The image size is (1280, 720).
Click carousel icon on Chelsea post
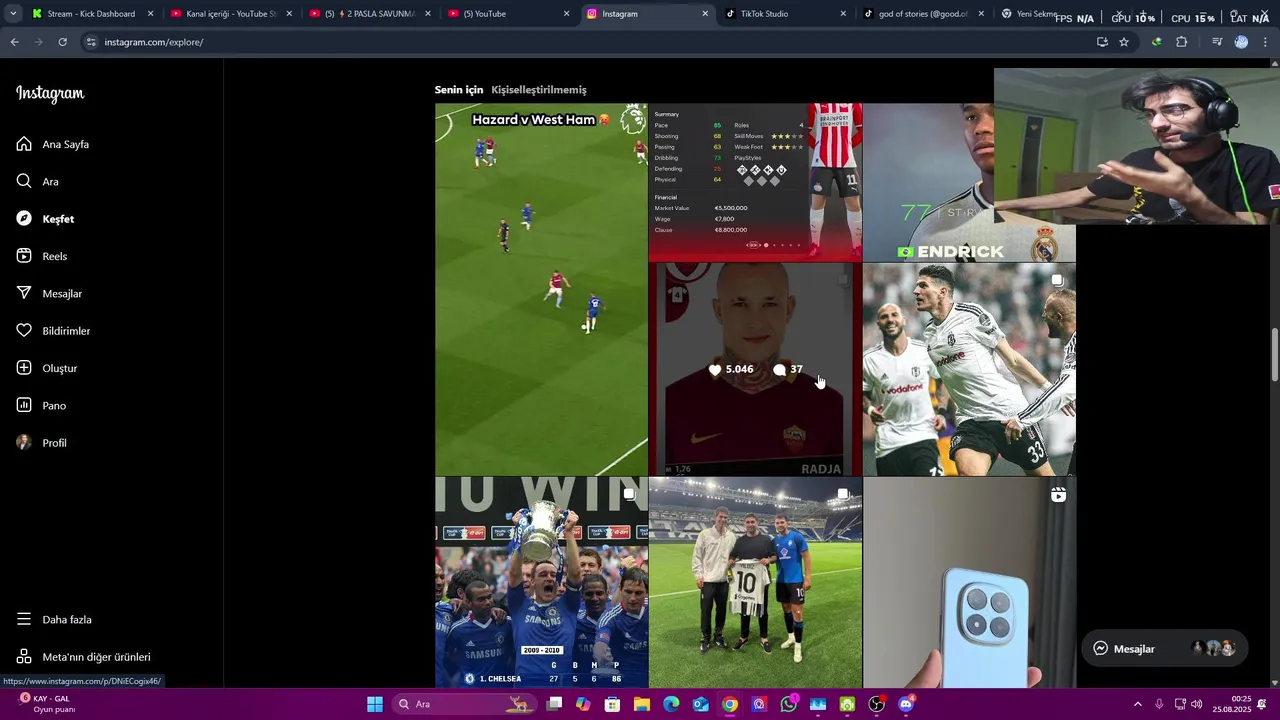coord(630,494)
